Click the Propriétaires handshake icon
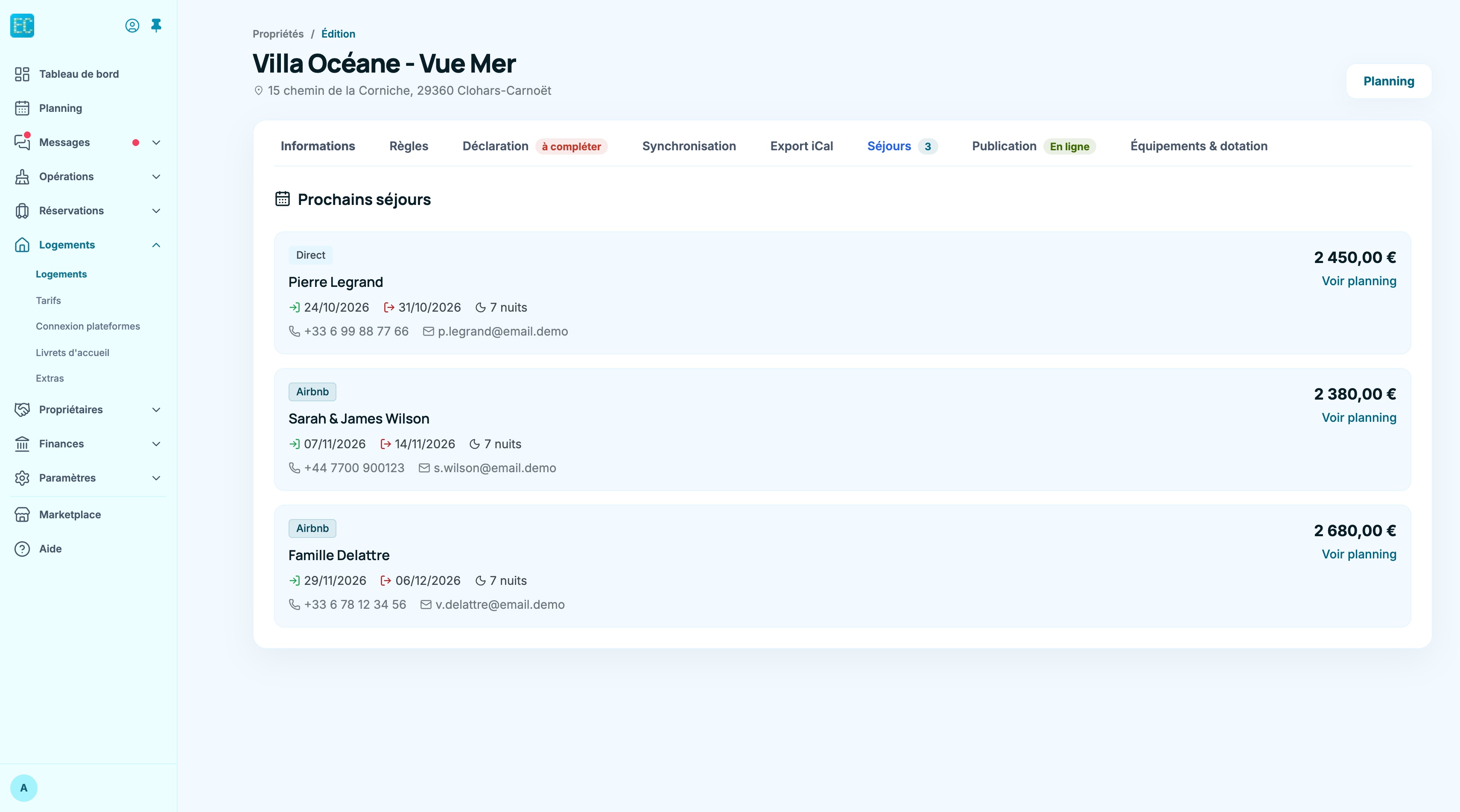This screenshot has width=1460, height=812. [x=22, y=410]
